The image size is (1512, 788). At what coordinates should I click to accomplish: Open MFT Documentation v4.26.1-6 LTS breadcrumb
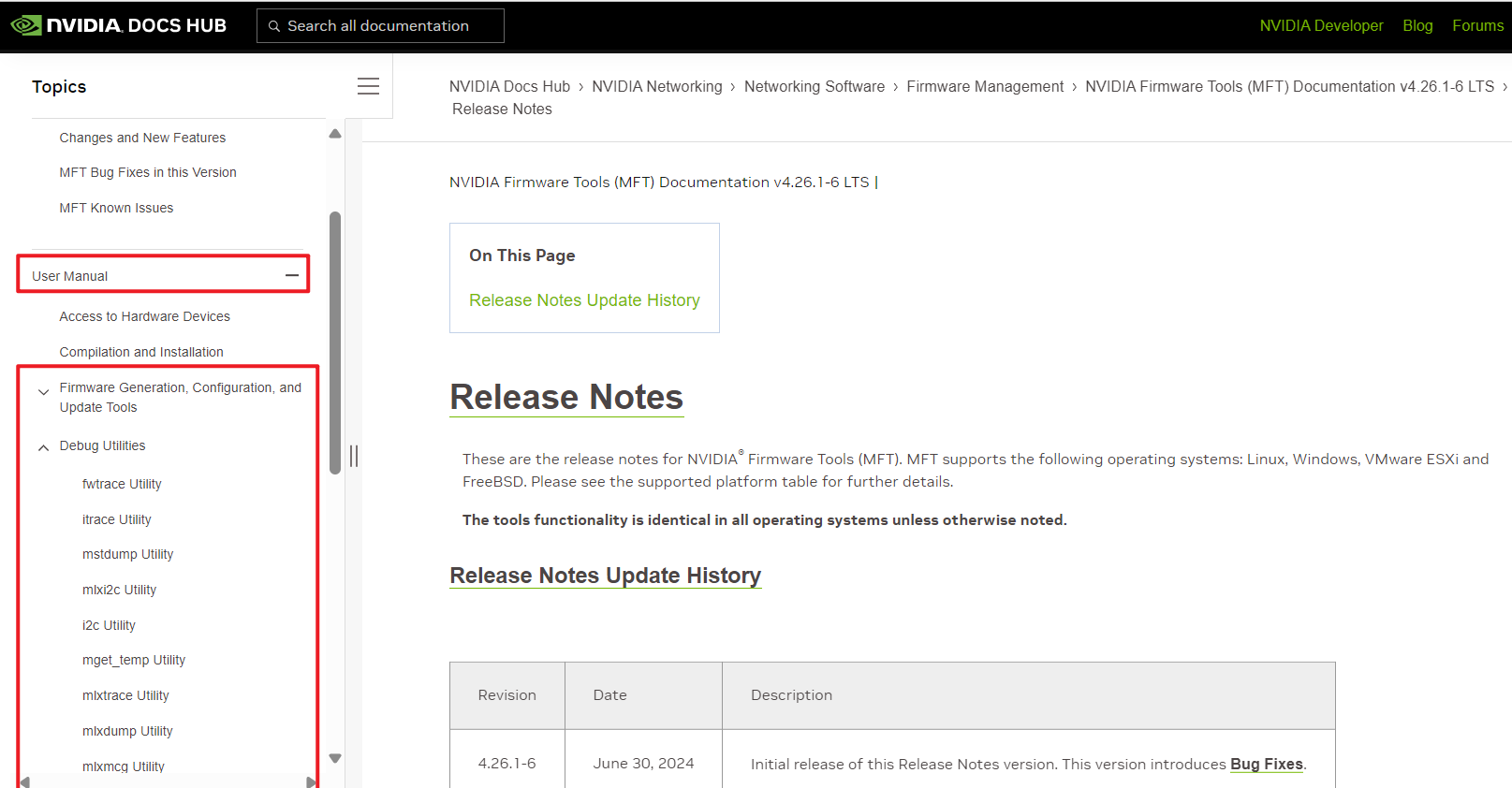coord(1289,86)
